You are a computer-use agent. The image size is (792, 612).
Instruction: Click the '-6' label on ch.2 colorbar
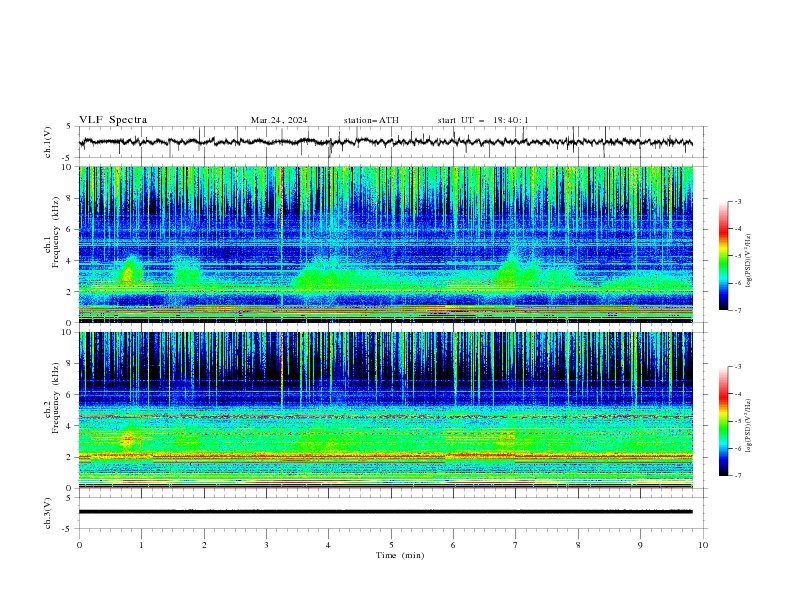[737, 448]
